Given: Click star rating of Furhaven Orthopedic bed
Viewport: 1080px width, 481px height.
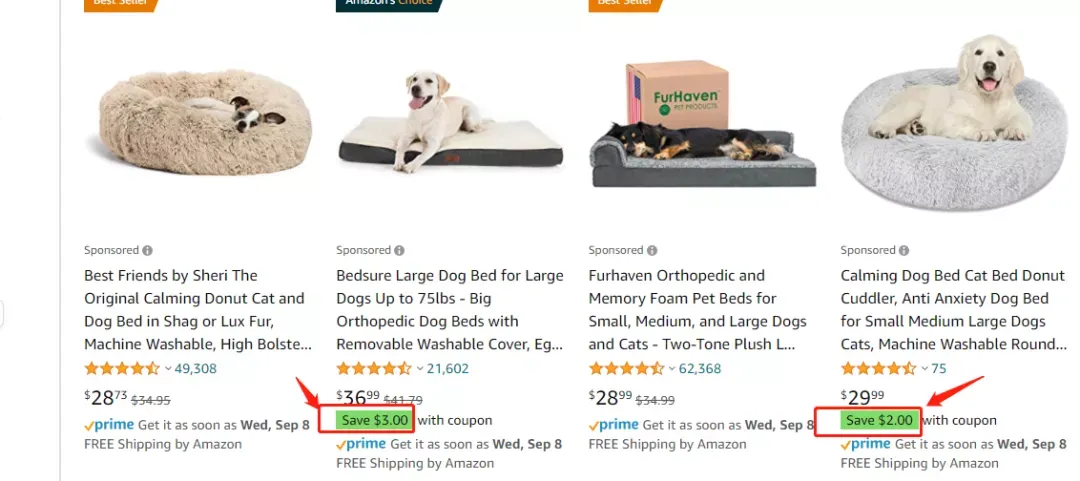Looking at the screenshot, I should (627, 368).
